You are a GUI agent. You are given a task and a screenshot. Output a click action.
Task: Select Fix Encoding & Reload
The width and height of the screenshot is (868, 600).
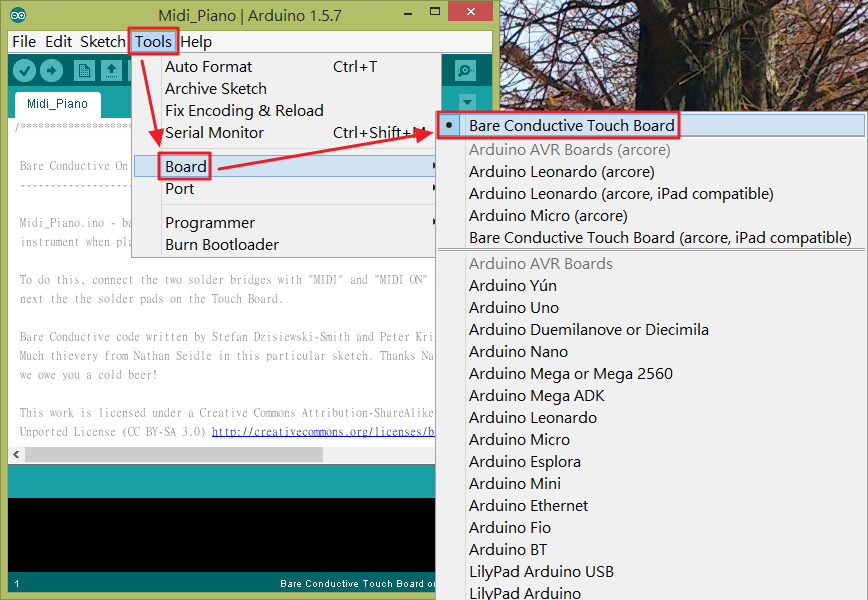pos(286,111)
